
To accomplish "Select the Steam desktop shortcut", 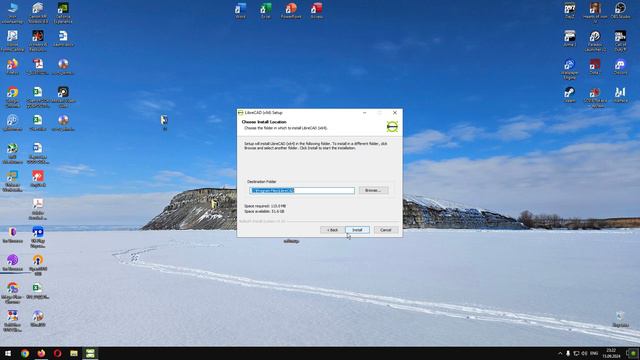I will tap(570, 95).
